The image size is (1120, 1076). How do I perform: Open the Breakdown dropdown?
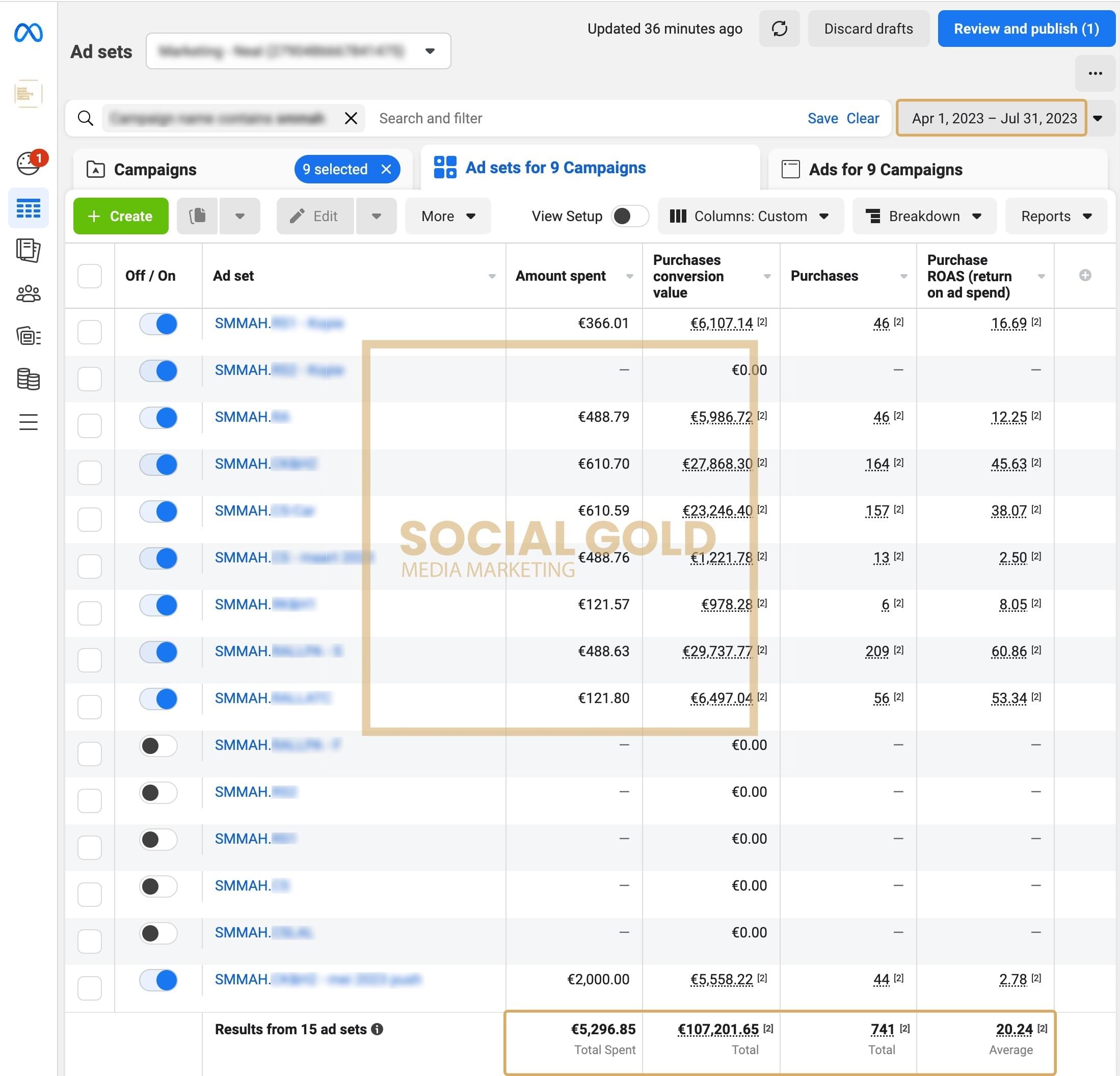[924, 216]
